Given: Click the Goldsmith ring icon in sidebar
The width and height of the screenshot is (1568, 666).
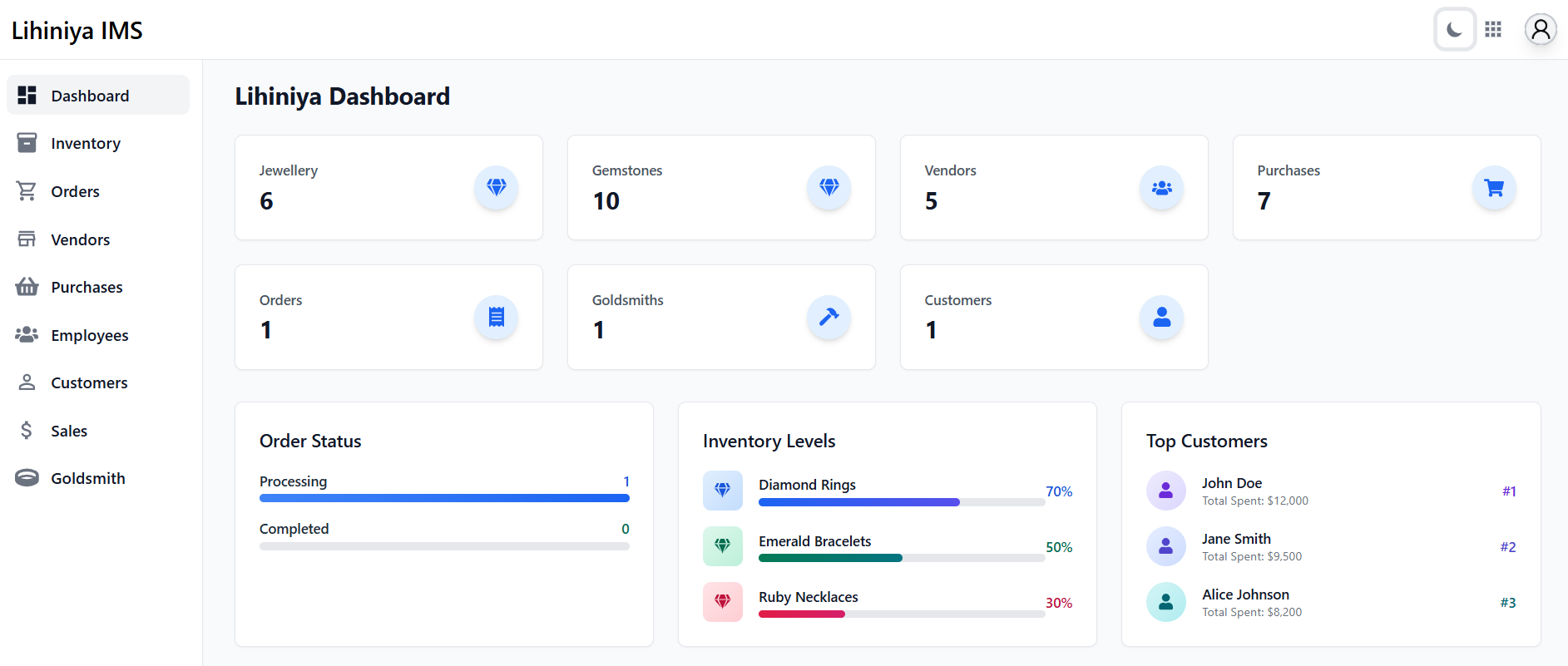Looking at the screenshot, I should click(x=27, y=478).
